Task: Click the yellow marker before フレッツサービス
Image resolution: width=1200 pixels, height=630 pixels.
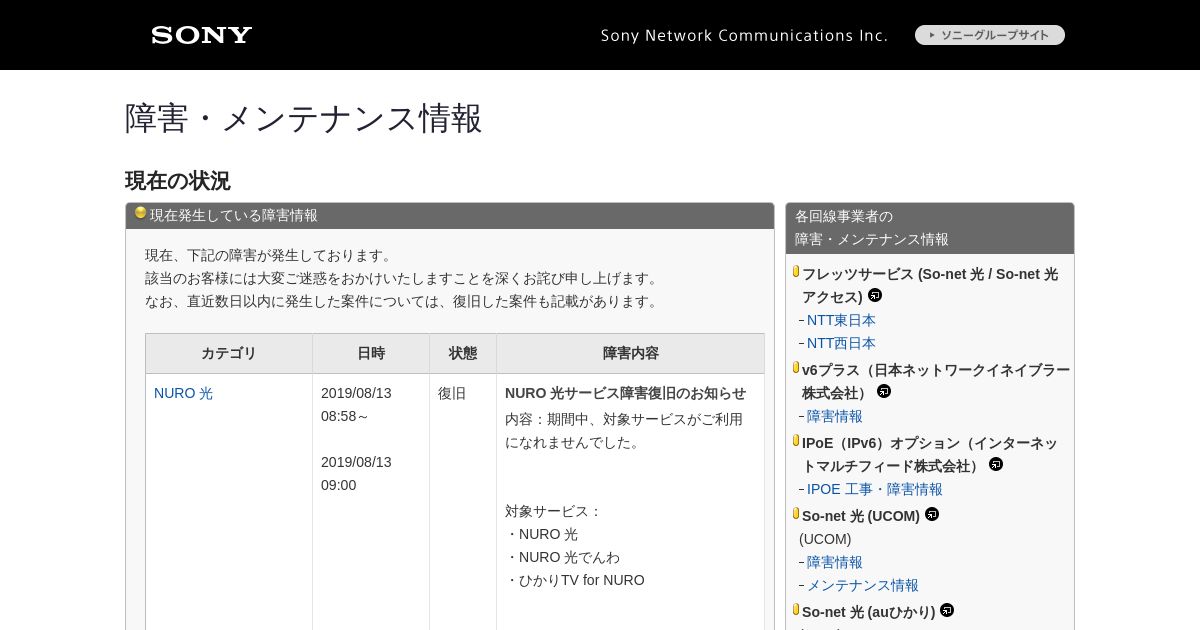Action: point(796,271)
